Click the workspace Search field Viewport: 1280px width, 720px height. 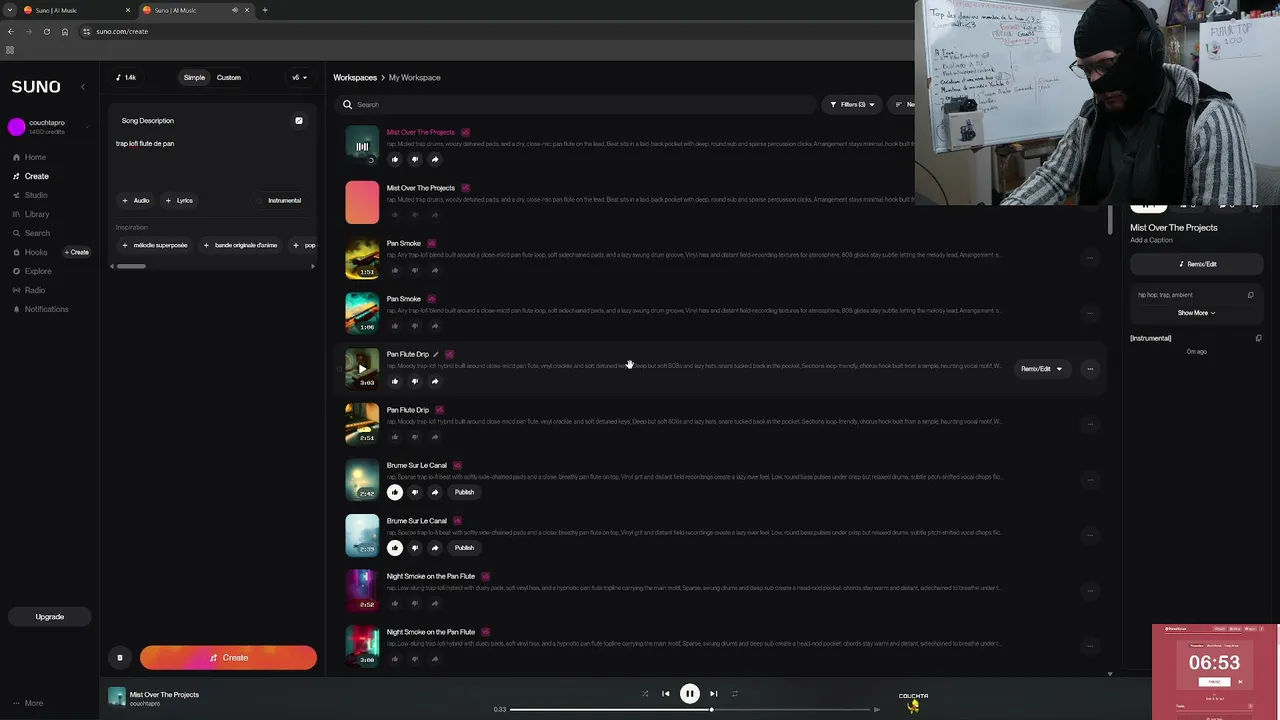coord(575,104)
